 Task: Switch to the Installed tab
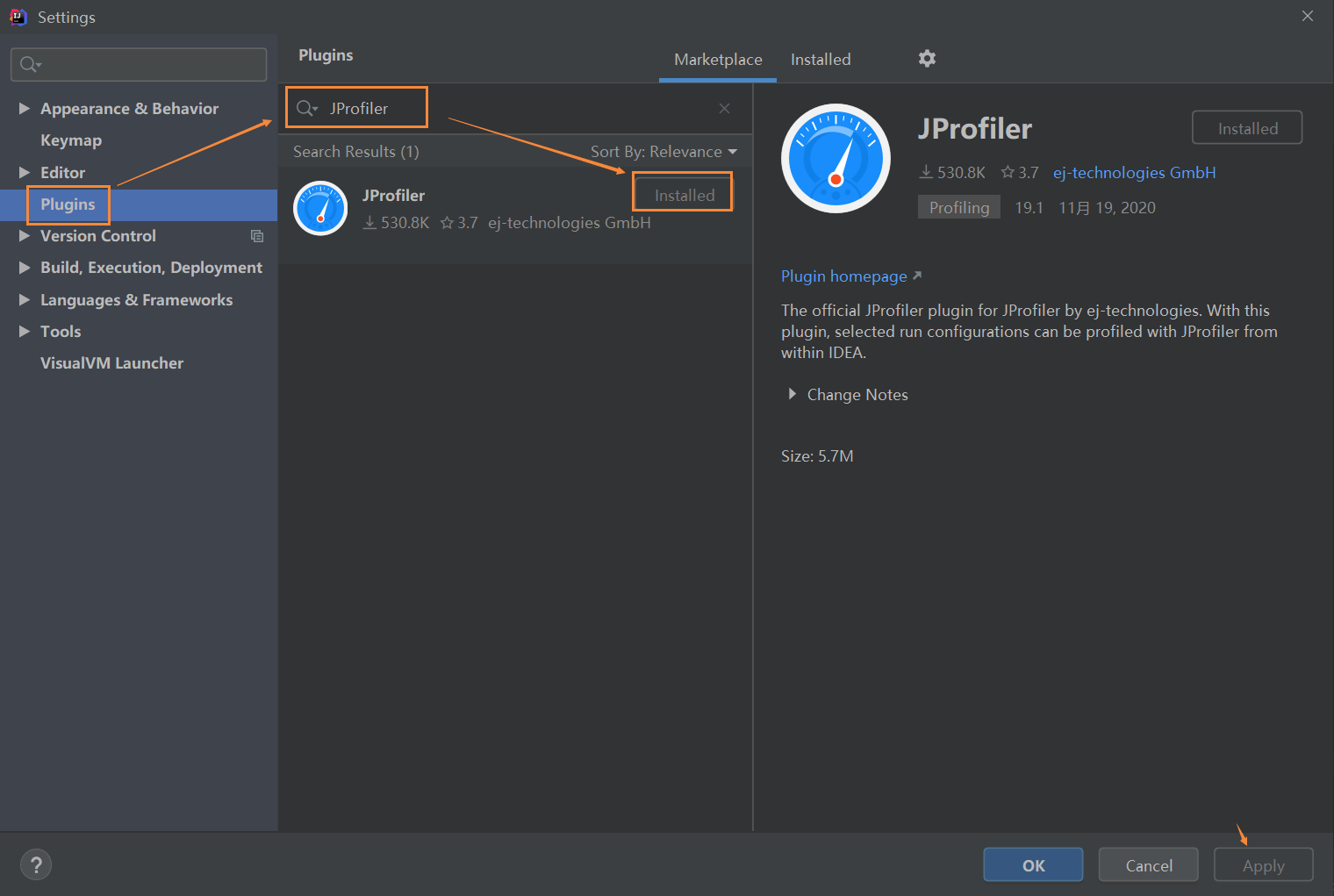(821, 60)
